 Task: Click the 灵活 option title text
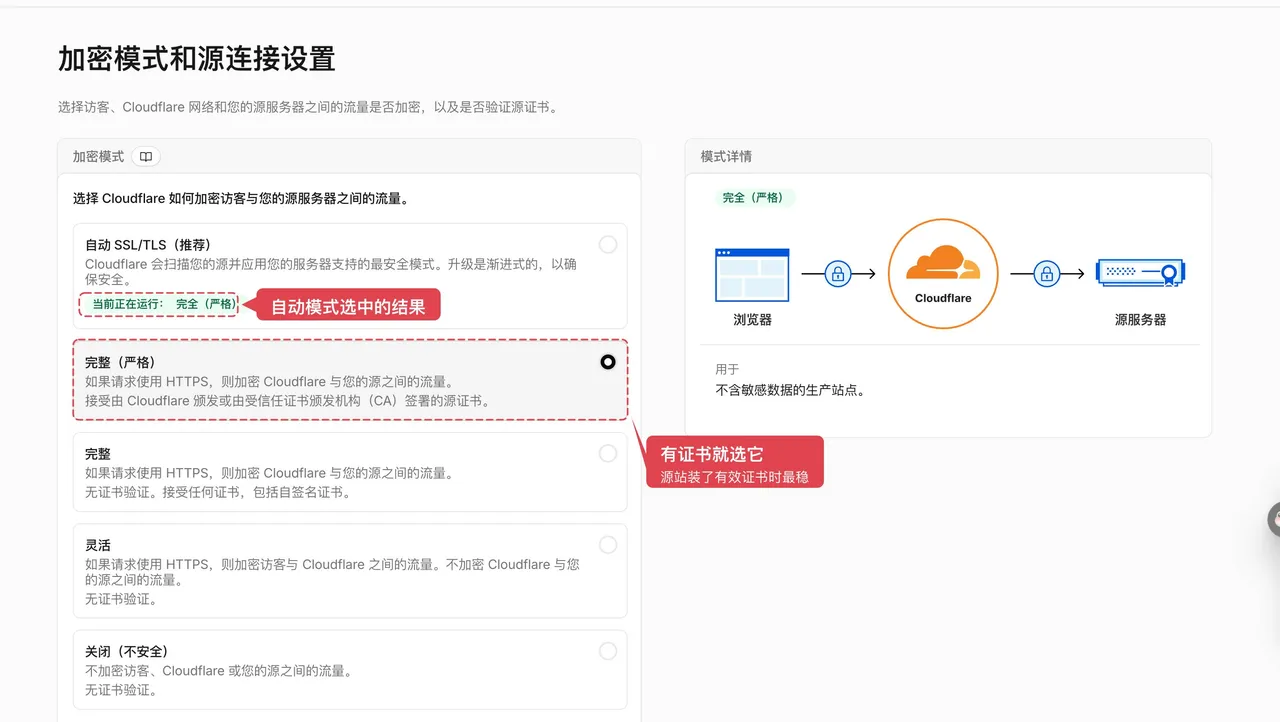[98, 545]
